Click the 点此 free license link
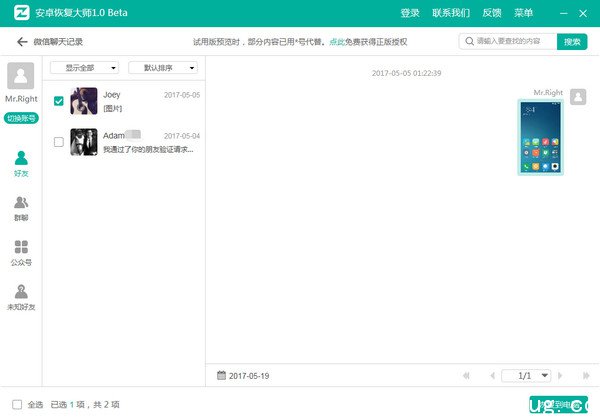The height and width of the screenshot is (420, 600). [337, 42]
